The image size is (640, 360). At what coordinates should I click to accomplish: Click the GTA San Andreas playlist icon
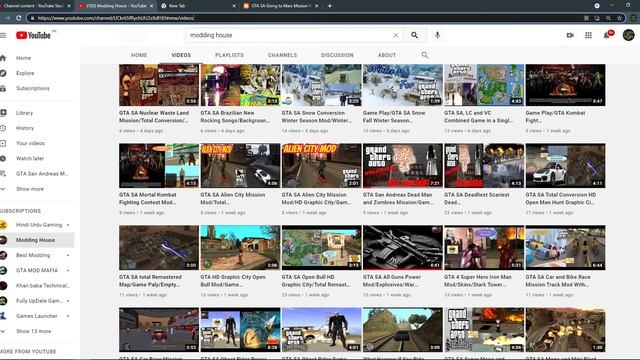click(x=3, y=173)
